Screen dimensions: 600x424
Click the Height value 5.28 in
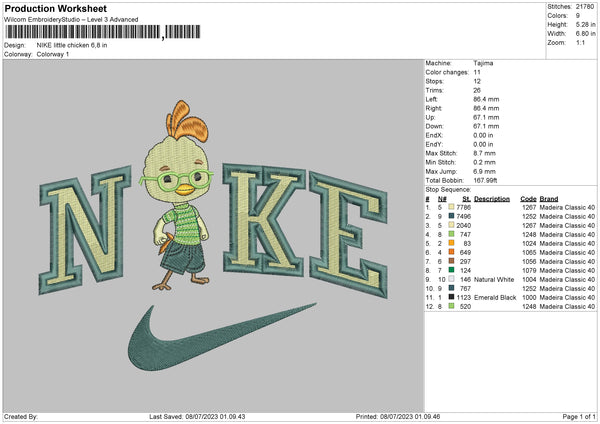[x=586, y=24]
